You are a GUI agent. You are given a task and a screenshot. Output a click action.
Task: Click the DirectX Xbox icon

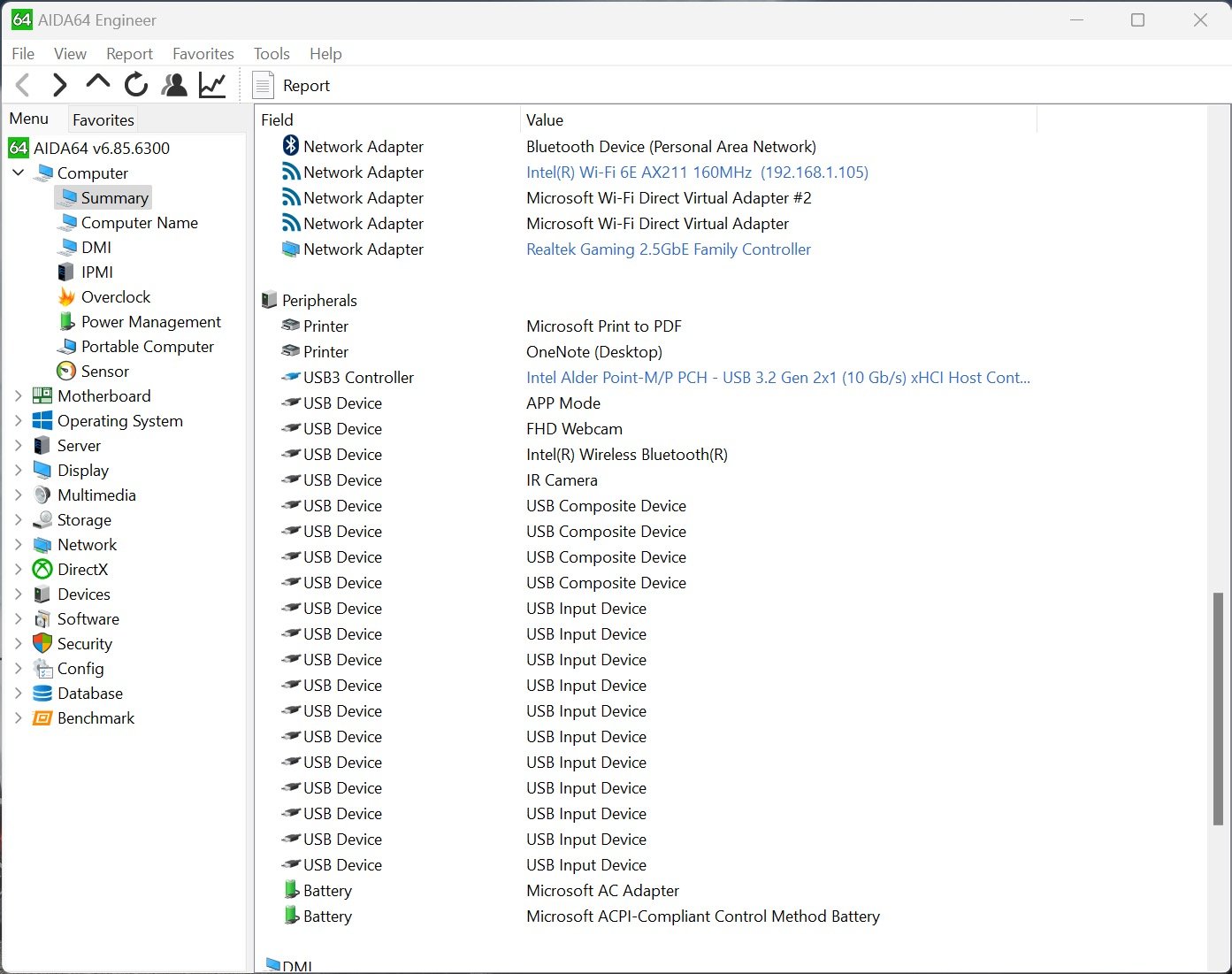[x=42, y=570]
